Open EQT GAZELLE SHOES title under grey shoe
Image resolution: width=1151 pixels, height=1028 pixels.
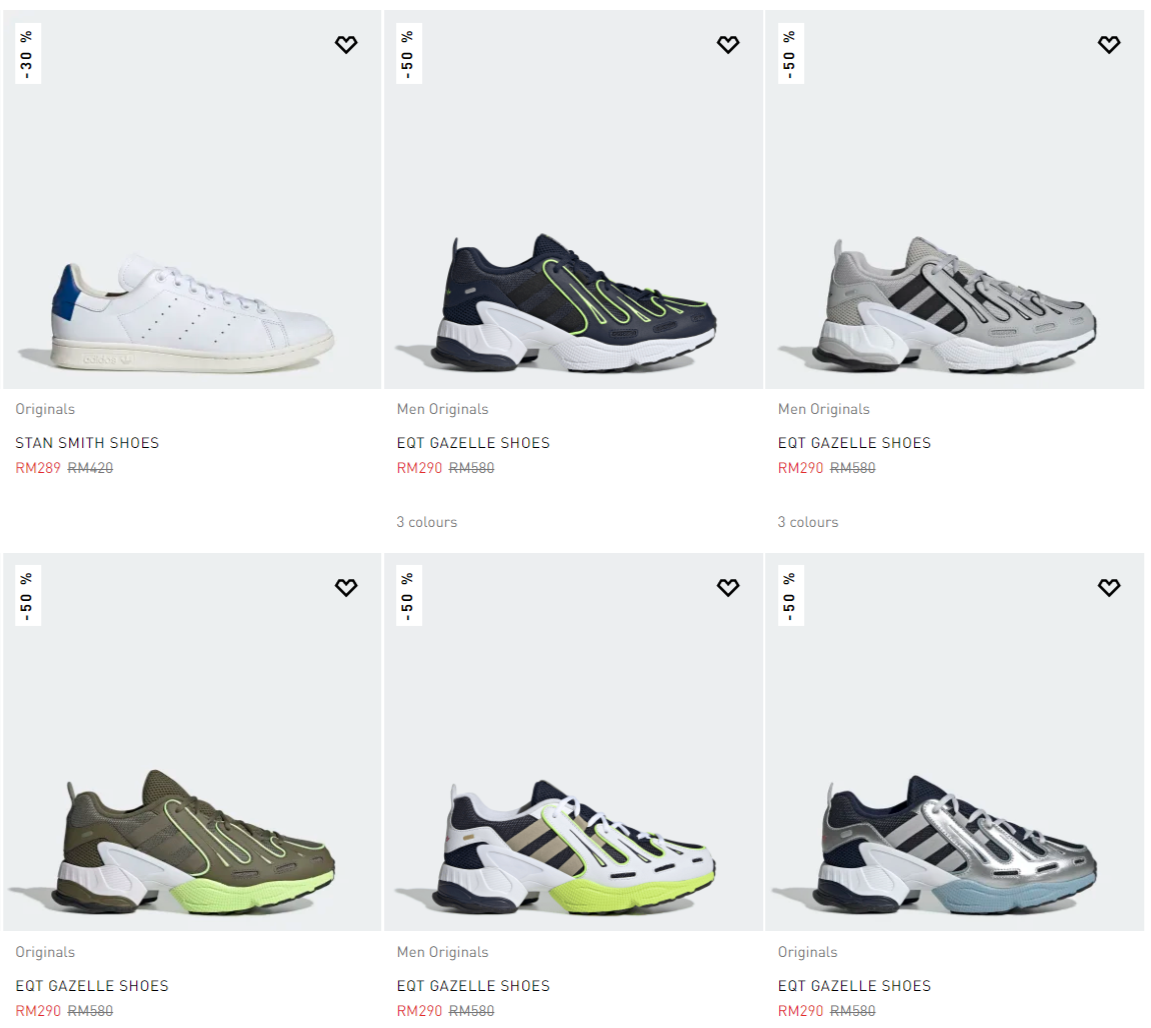pyautogui.click(x=854, y=443)
